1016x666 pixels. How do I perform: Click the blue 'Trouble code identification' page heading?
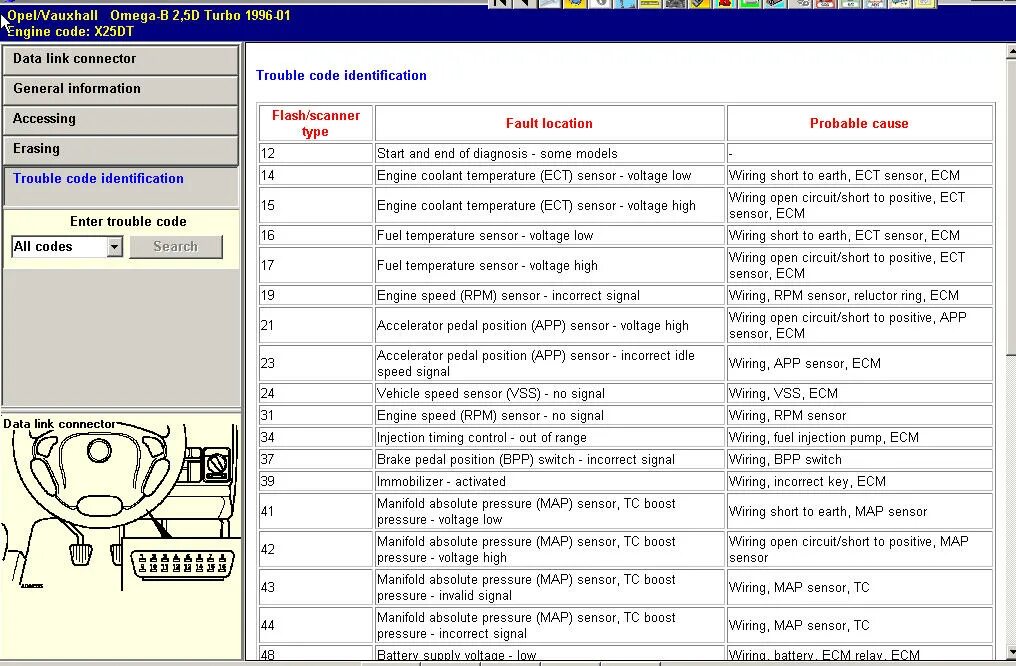(x=341, y=76)
